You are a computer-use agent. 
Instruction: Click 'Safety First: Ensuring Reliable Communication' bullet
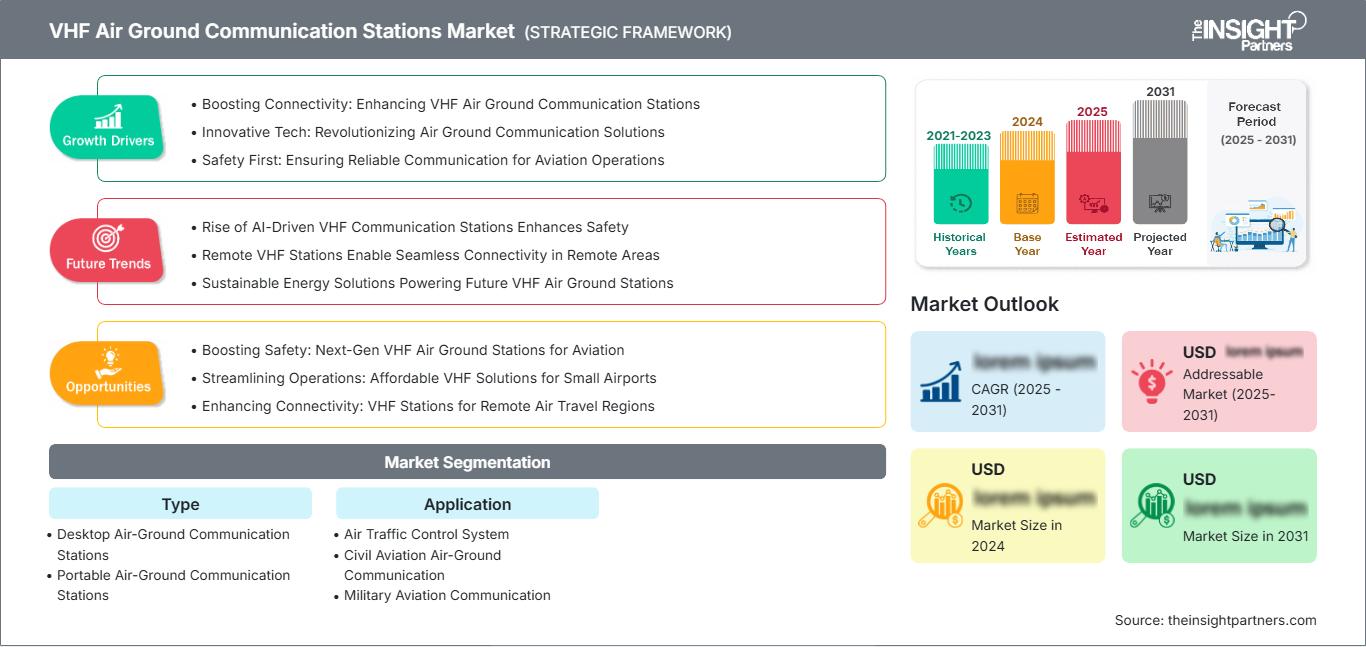433,160
